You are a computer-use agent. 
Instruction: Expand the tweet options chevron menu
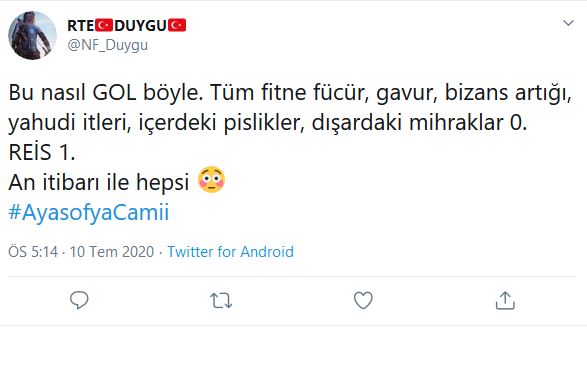click(x=568, y=23)
